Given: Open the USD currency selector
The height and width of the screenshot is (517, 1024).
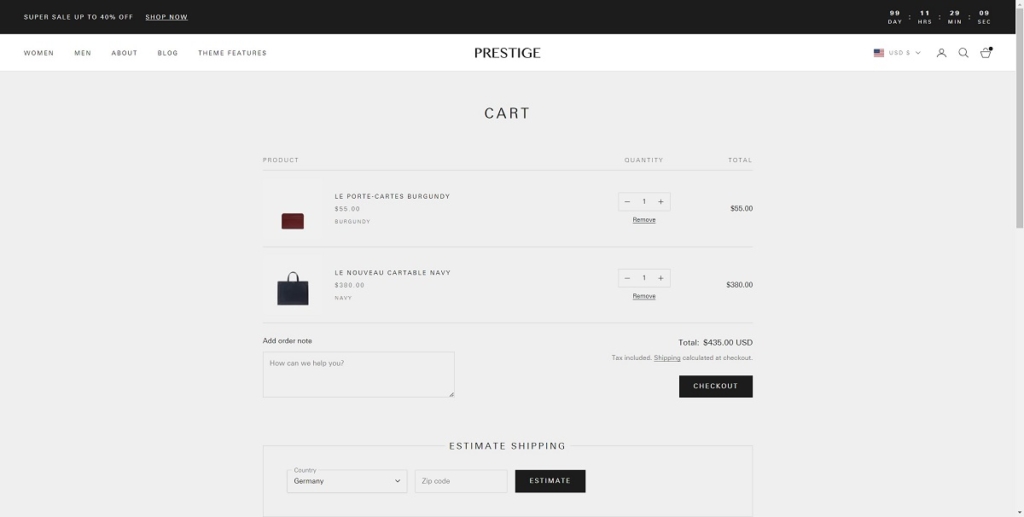Looking at the screenshot, I should [x=897, y=53].
